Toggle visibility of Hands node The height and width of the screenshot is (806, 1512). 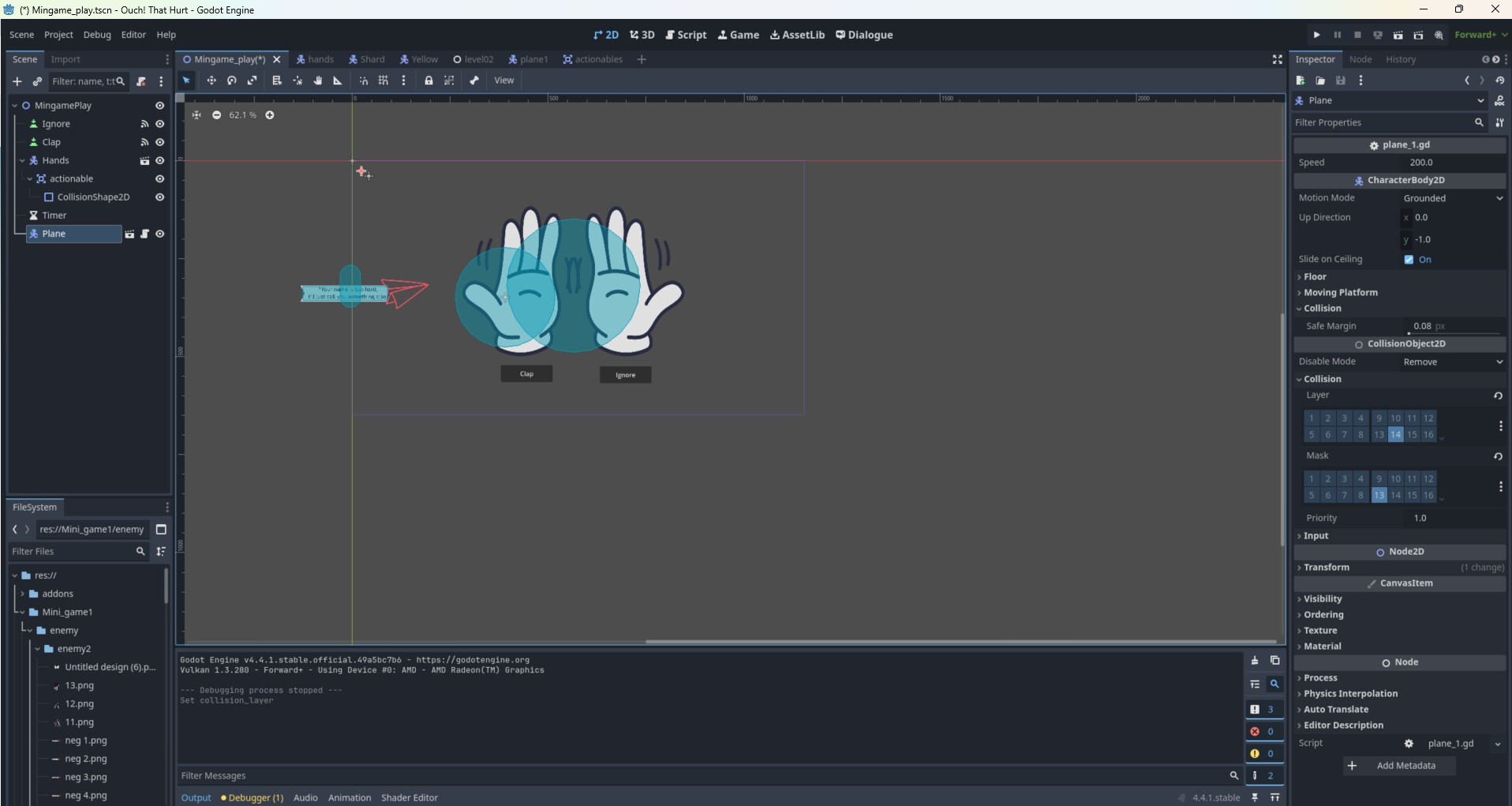click(x=159, y=160)
